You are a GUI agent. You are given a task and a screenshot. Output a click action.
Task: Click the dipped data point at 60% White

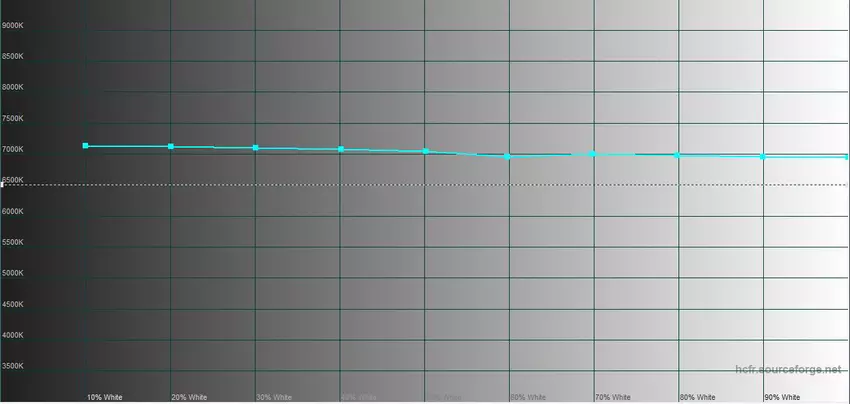click(508, 156)
